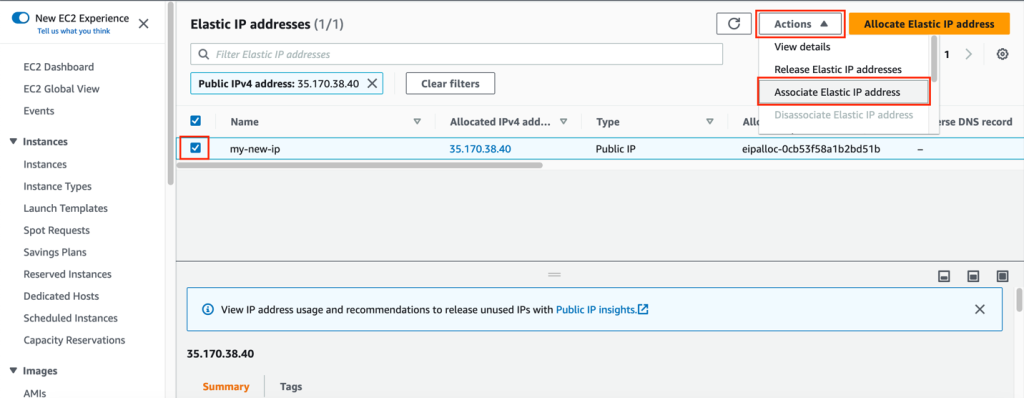1024x398 pixels.
Task: Open Launch Templates
Action: click(65, 208)
